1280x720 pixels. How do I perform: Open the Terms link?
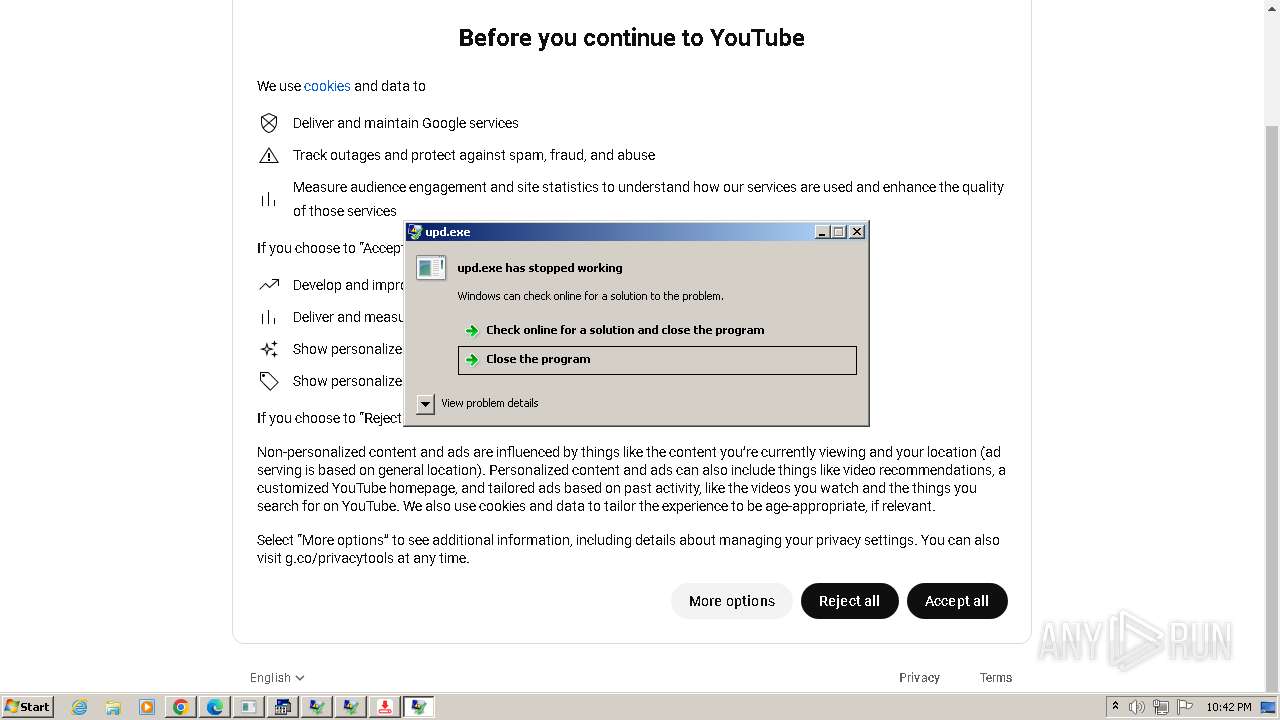coord(995,678)
